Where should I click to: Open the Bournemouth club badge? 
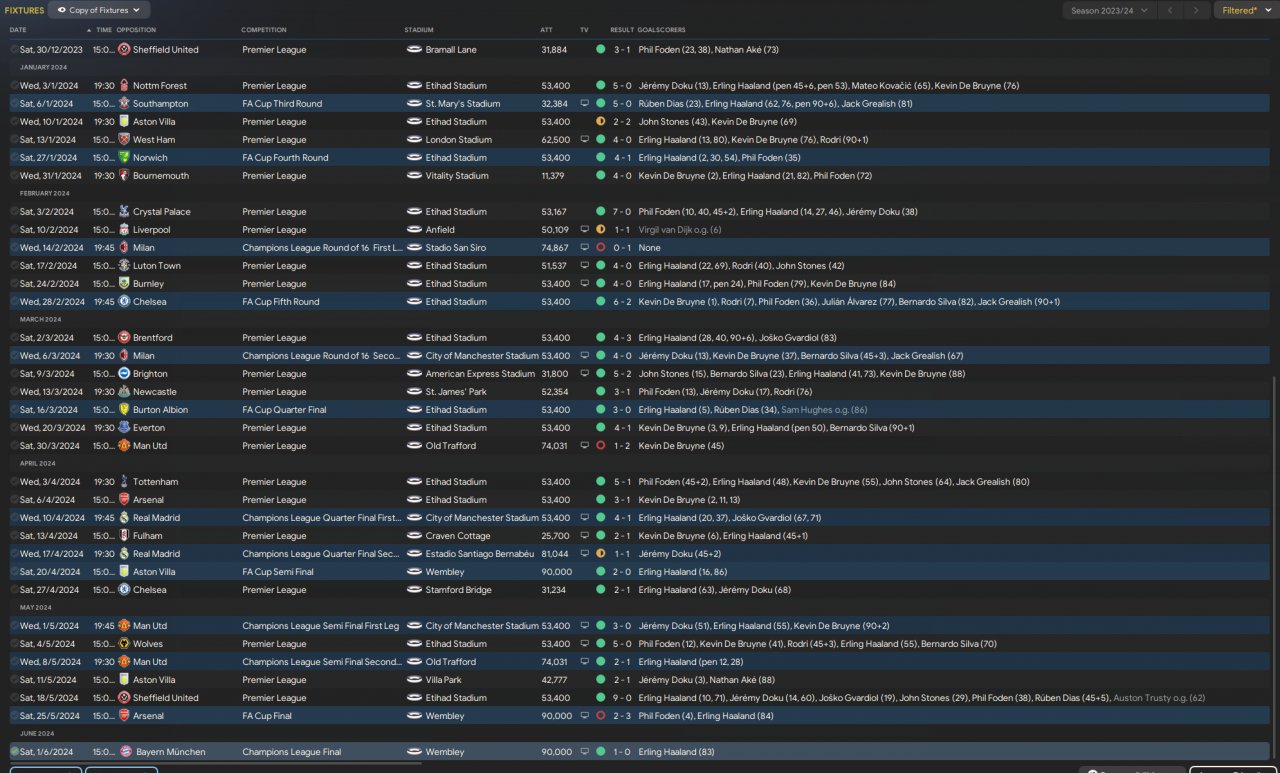click(124, 176)
